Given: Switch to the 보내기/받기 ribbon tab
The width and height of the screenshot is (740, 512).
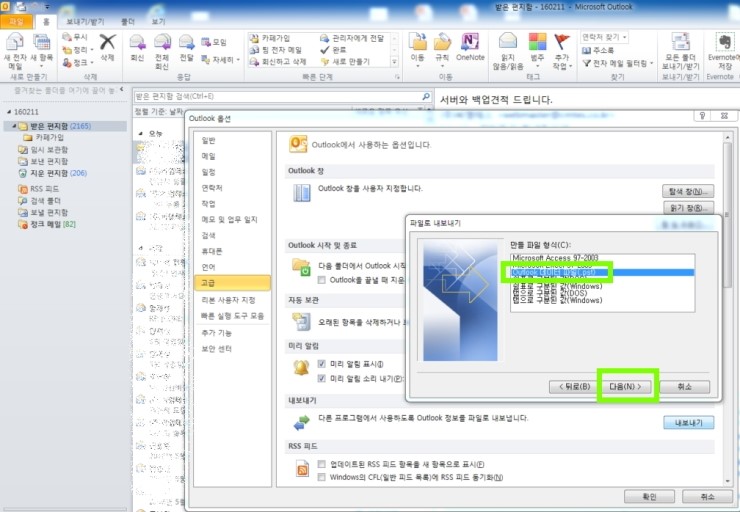Looking at the screenshot, I should click(85, 22).
